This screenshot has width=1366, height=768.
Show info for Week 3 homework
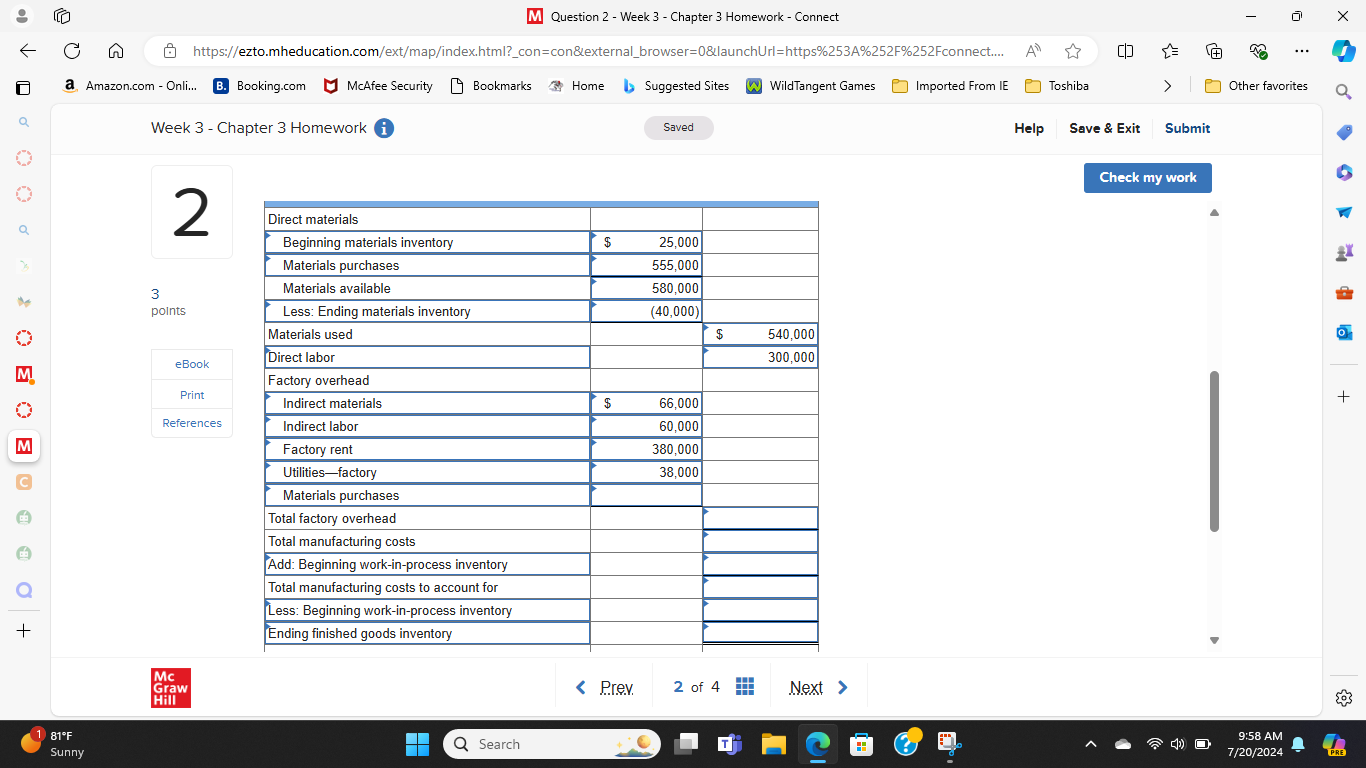point(383,128)
